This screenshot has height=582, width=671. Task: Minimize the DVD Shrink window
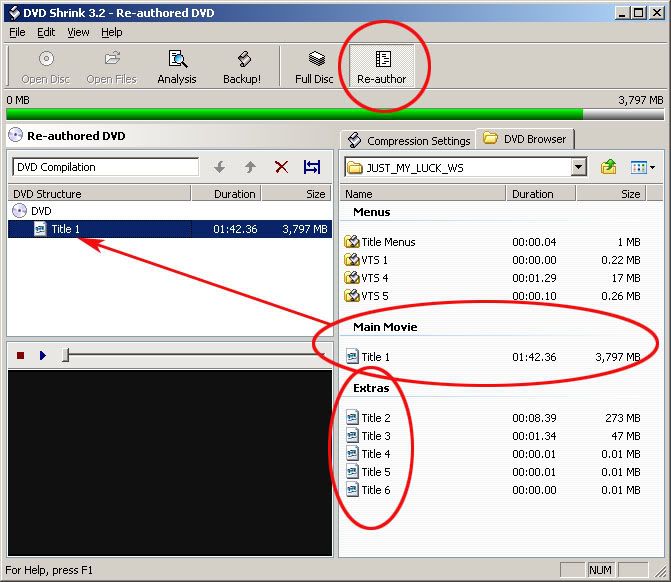coord(622,13)
